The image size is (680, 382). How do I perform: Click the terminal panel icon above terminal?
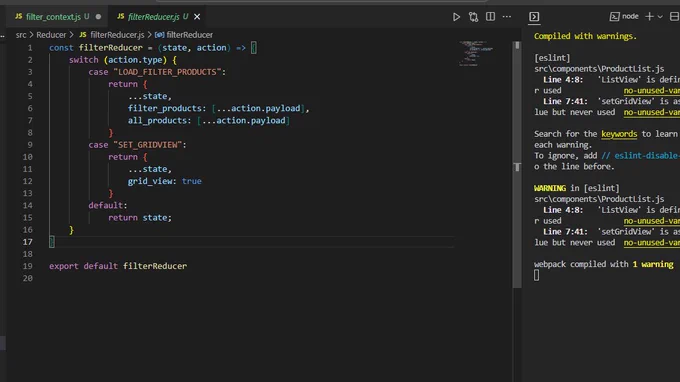pyautogui.click(x=534, y=16)
